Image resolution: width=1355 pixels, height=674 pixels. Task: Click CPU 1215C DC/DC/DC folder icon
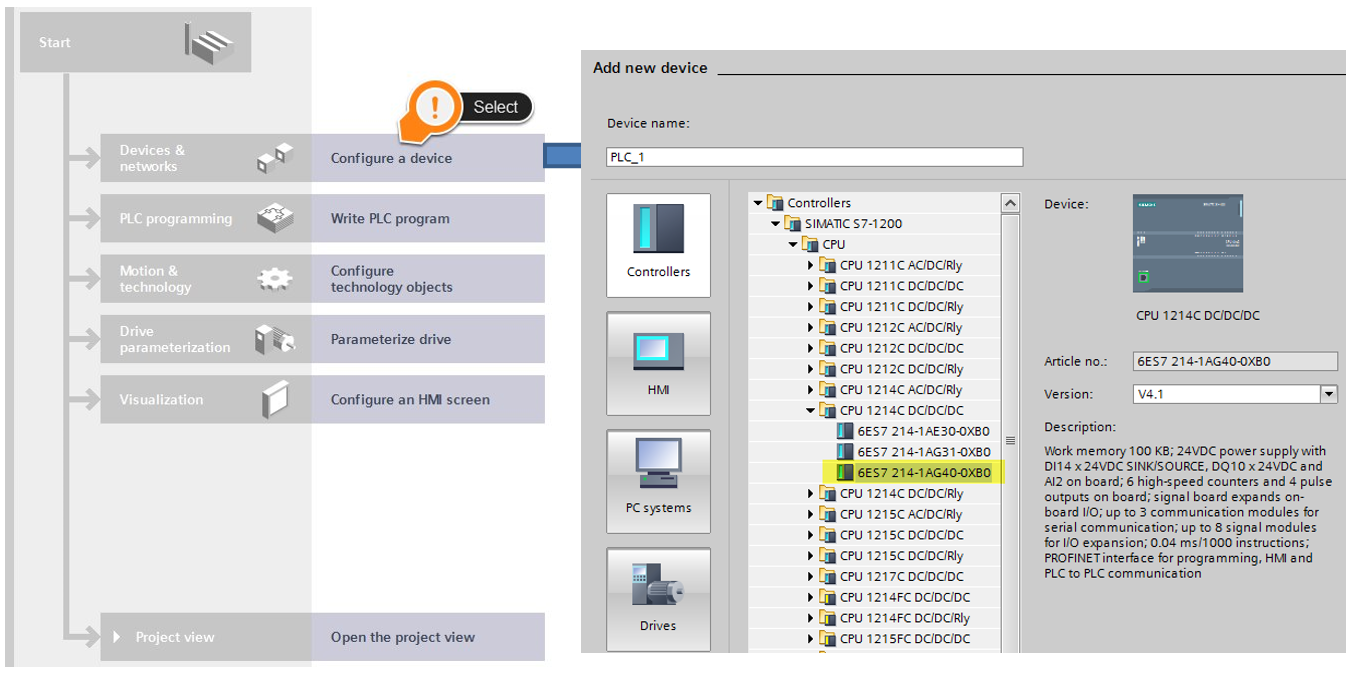point(827,535)
